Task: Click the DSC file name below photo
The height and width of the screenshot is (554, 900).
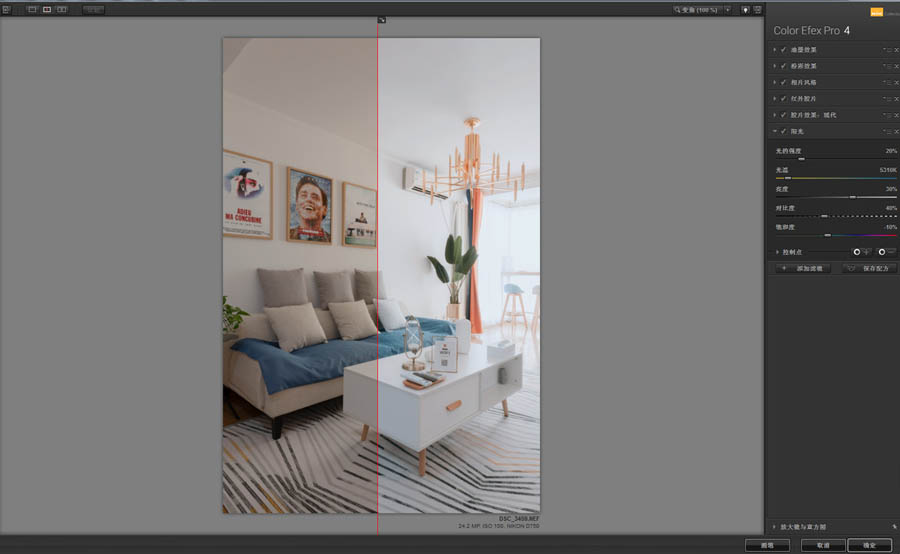Action: point(519,519)
